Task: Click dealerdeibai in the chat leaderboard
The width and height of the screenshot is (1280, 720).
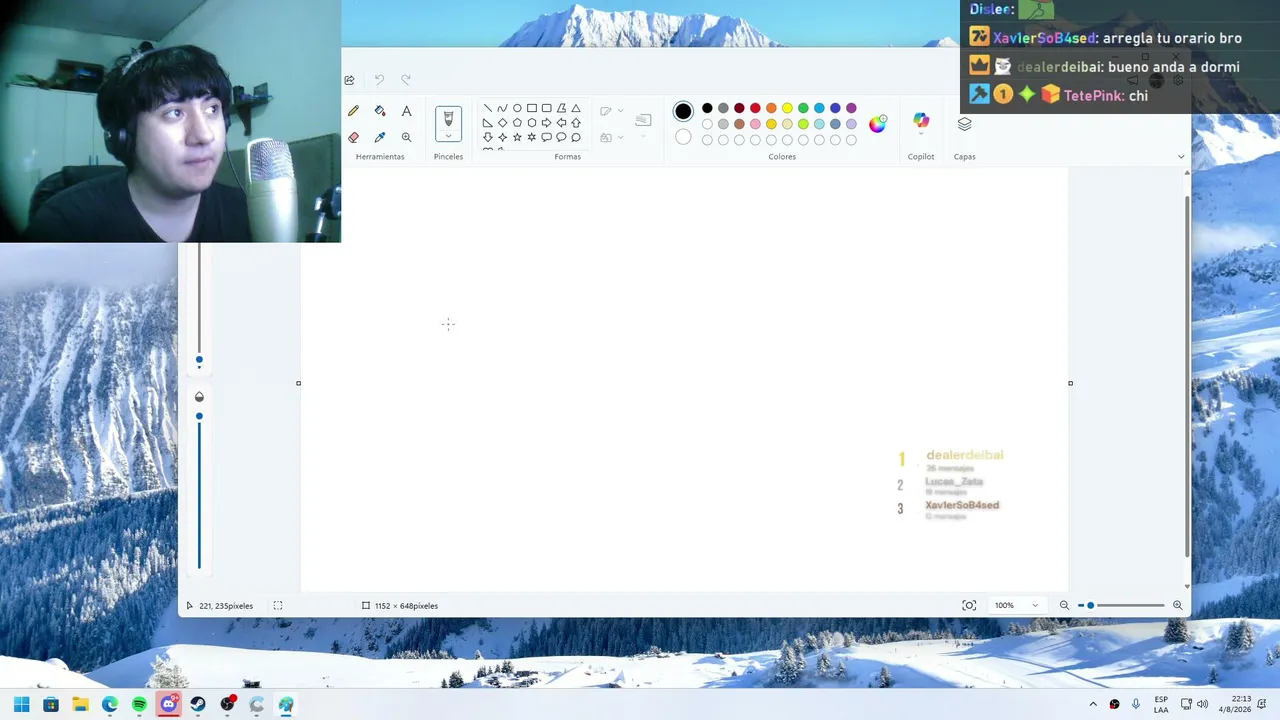Action: pyautogui.click(x=964, y=455)
